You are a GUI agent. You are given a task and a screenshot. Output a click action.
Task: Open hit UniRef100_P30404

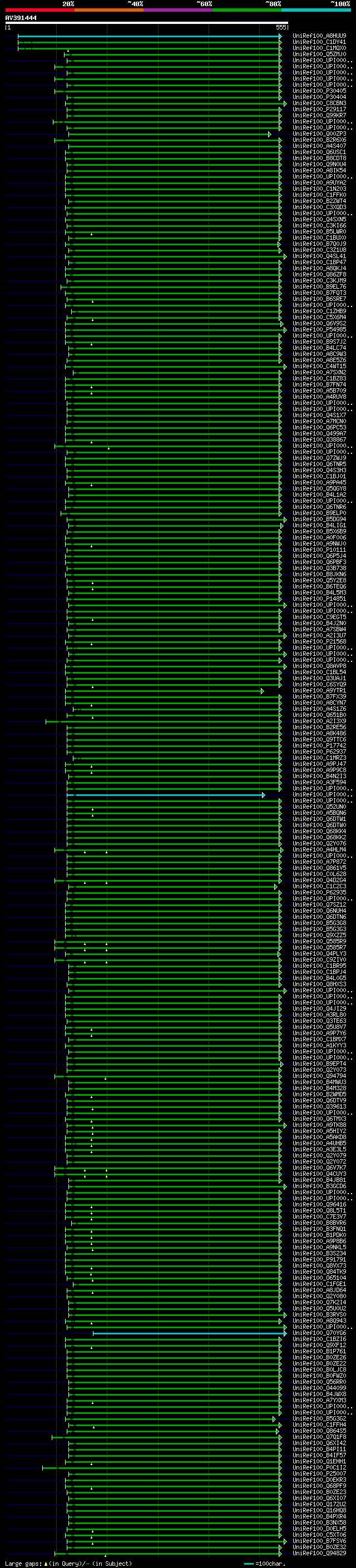pyautogui.click(x=319, y=97)
